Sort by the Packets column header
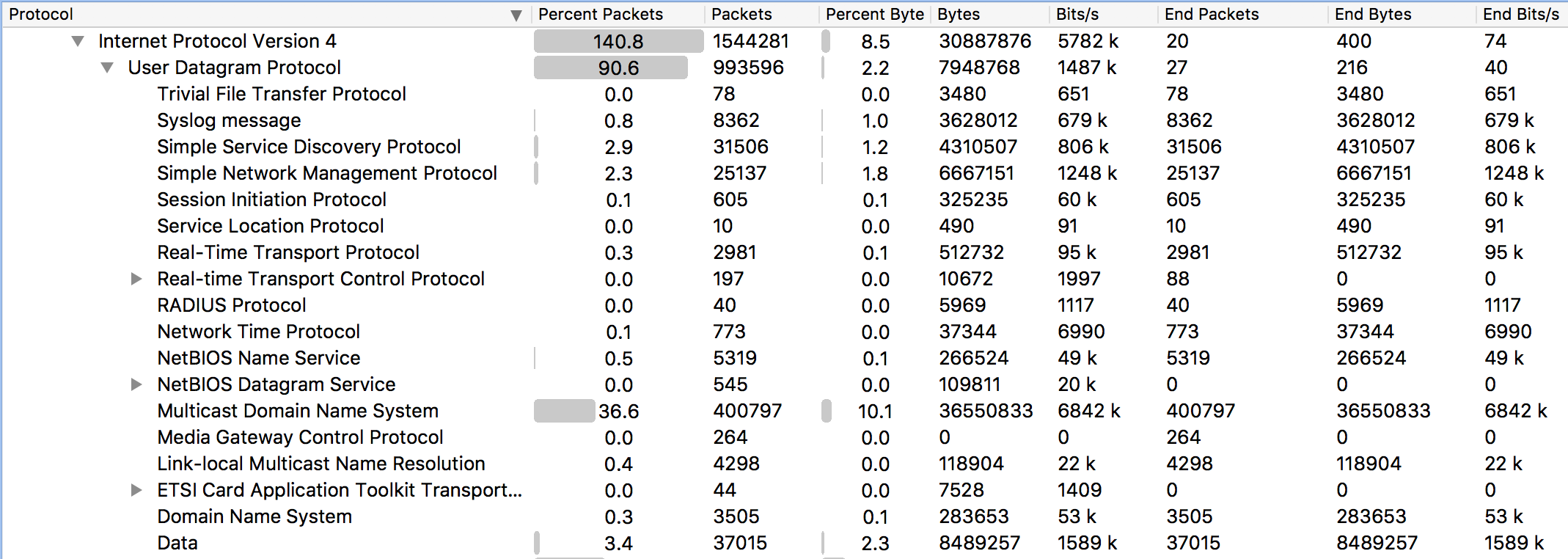Viewport: 1568px width, 559px height. pyautogui.click(x=741, y=15)
